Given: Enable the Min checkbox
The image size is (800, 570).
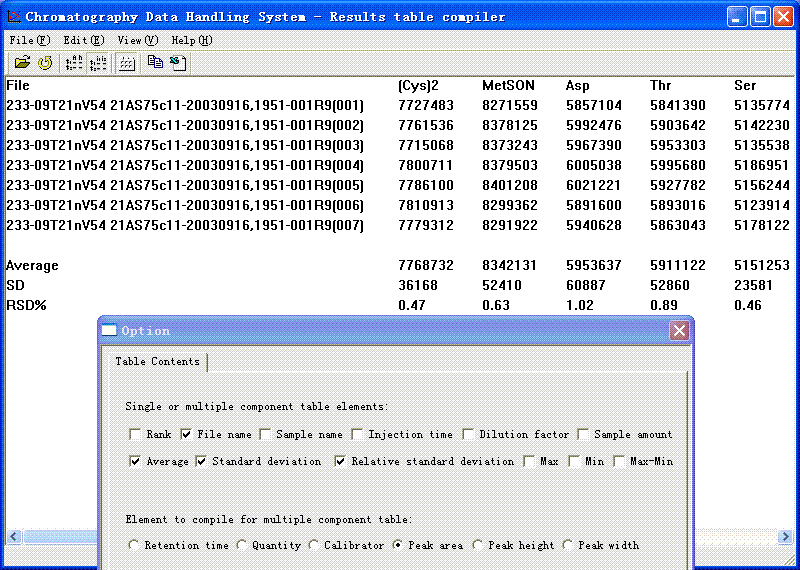Looking at the screenshot, I should (x=574, y=461).
